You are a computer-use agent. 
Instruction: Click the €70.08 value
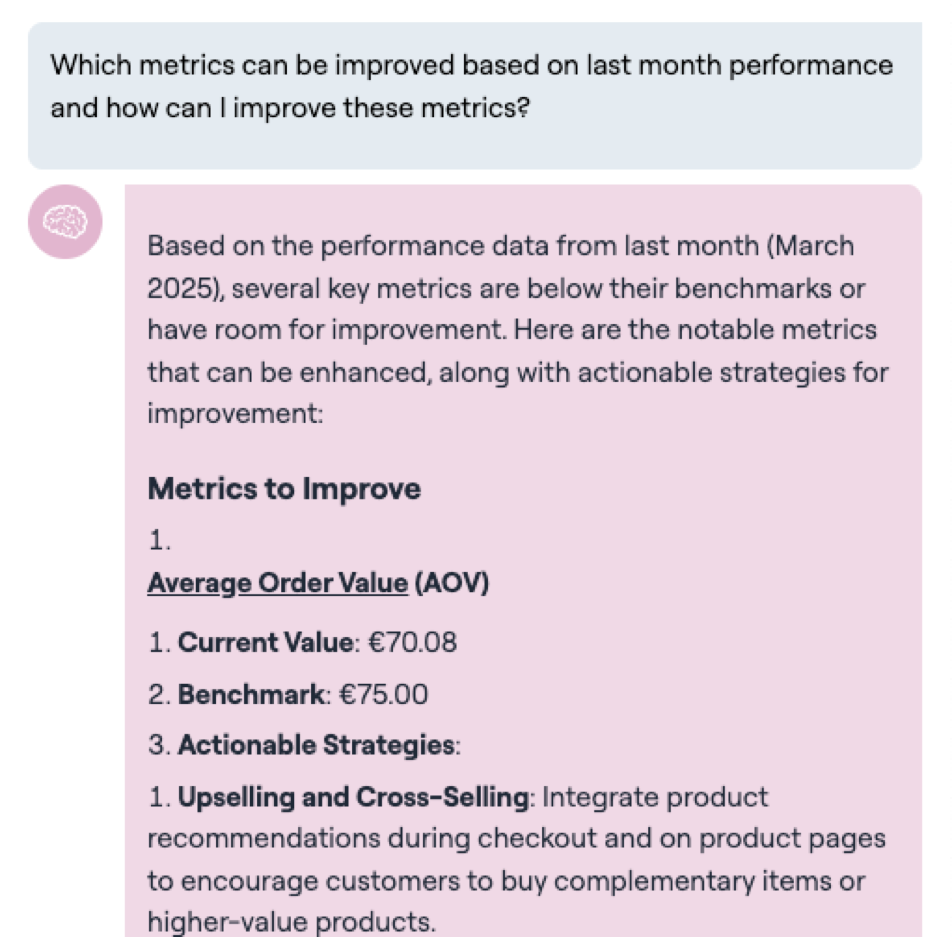point(413,641)
